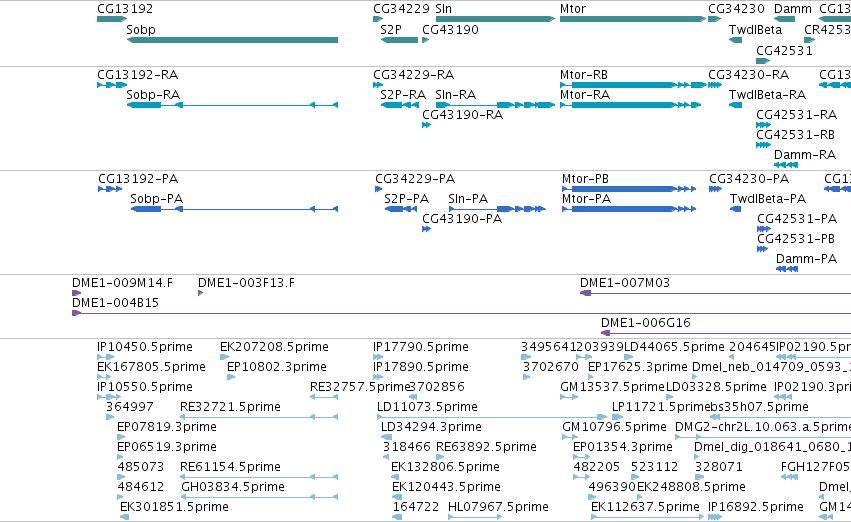Image resolution: width=851 pixels, height=522 pixels.
Task: Select the RE61154.5prime EST feature
Action: point(259,477)
